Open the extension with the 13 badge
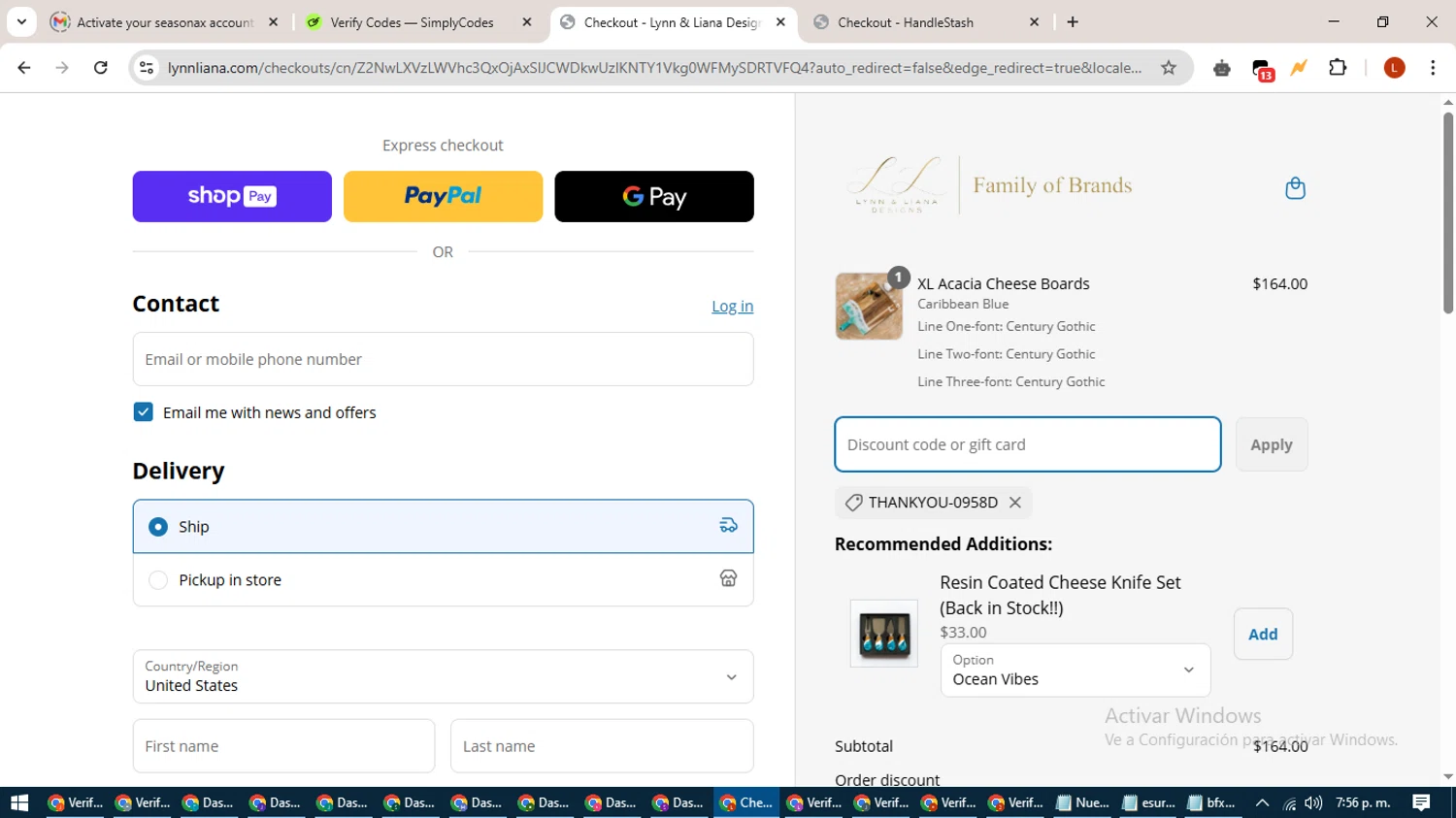 pyautogui.click(x=1262, y=69)
